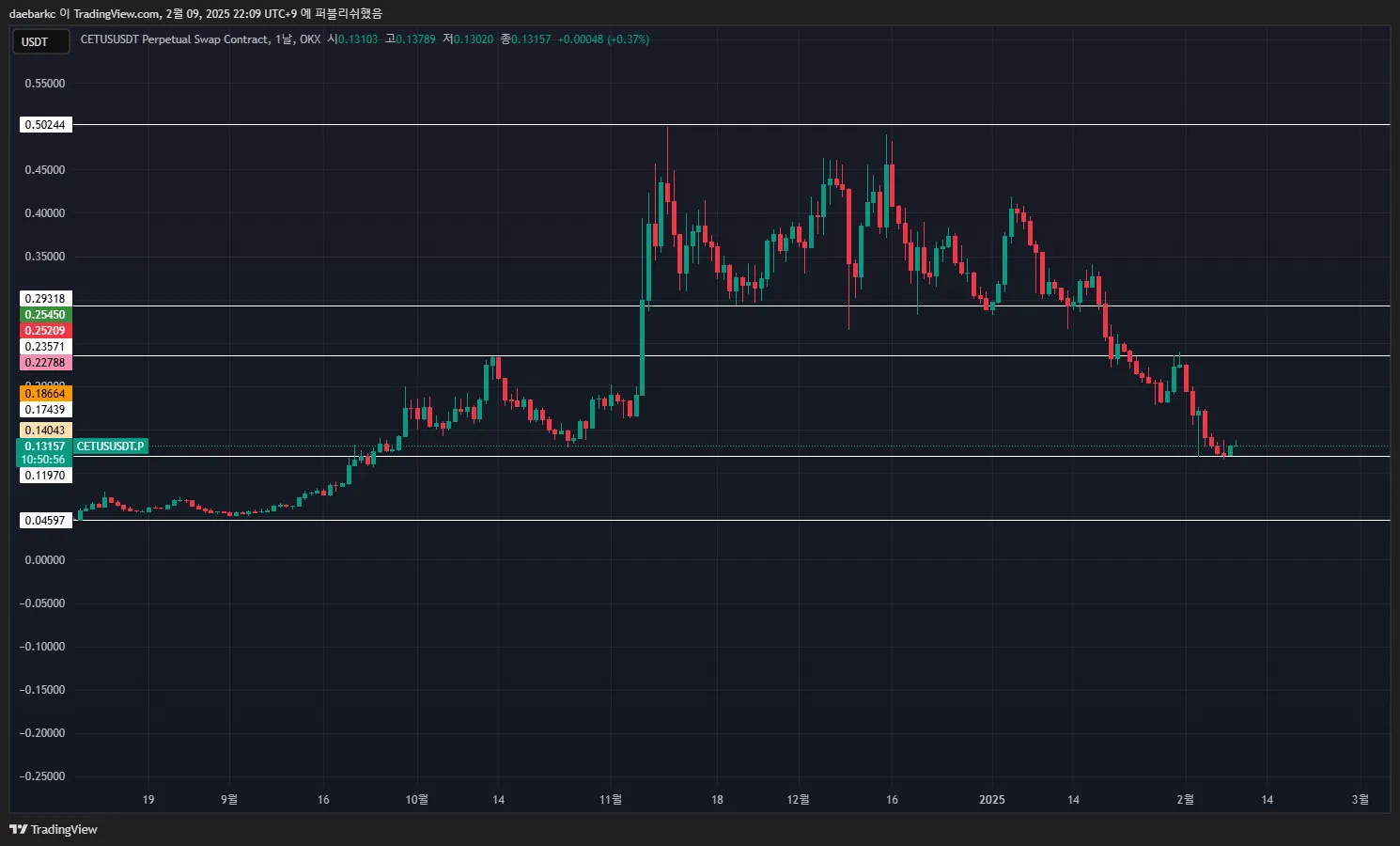Click the 19 date label on time axis
The height and width of the screenshot is (846, 1400).
pyautogui.click(x=148, y=800)
